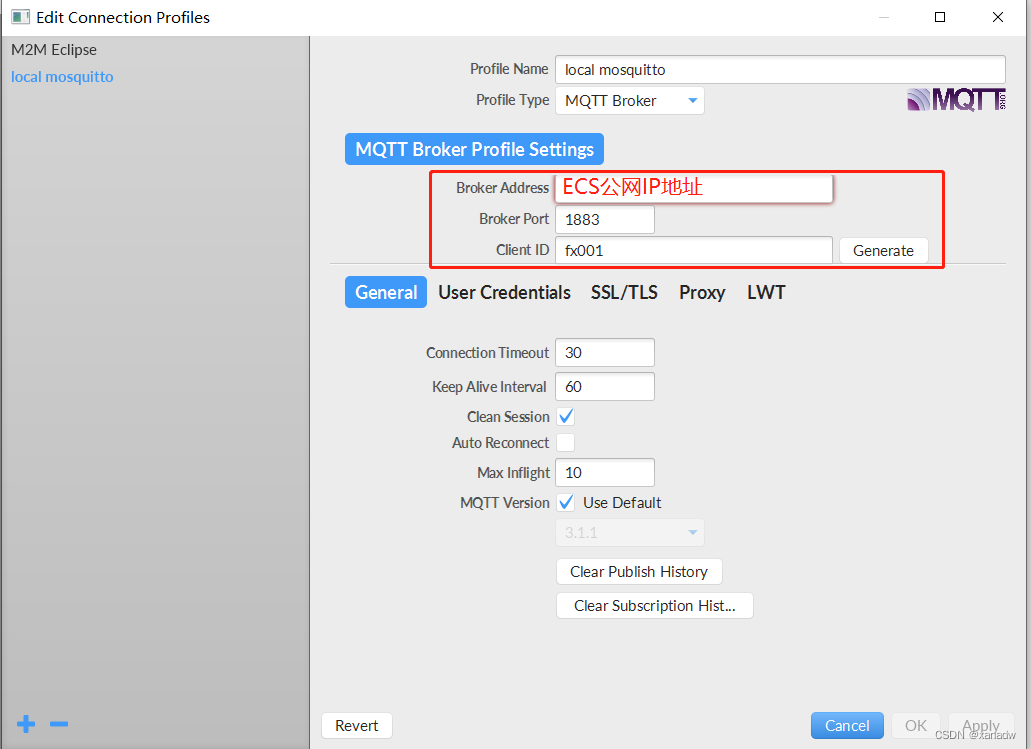Remove selected profile with minus icon
Image resolution: width=1031 pixels, height=749 pixels.
(59, 724)
